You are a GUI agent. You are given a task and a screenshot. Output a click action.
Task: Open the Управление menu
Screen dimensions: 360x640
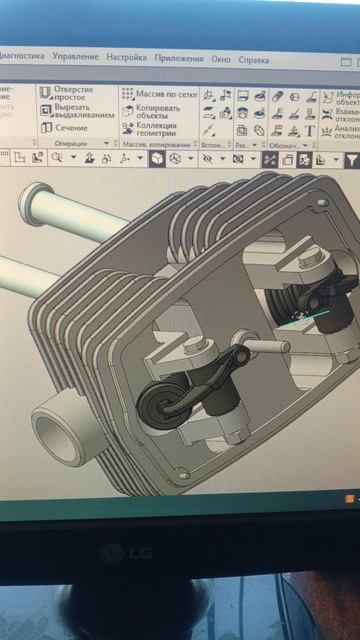pyautogui.click(x=76, y=56)
